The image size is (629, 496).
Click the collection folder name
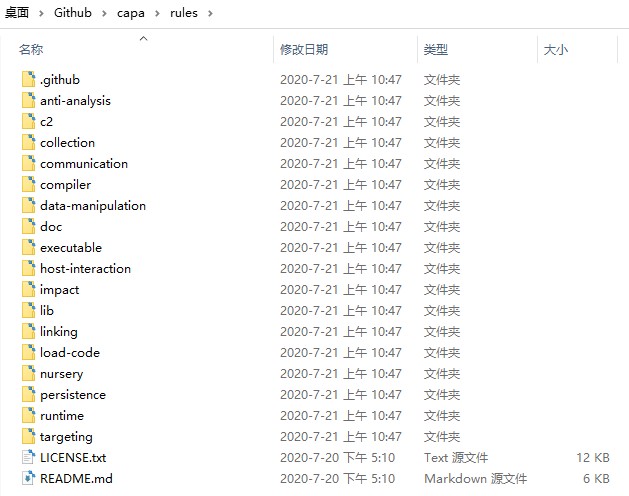tap(67, 142)
